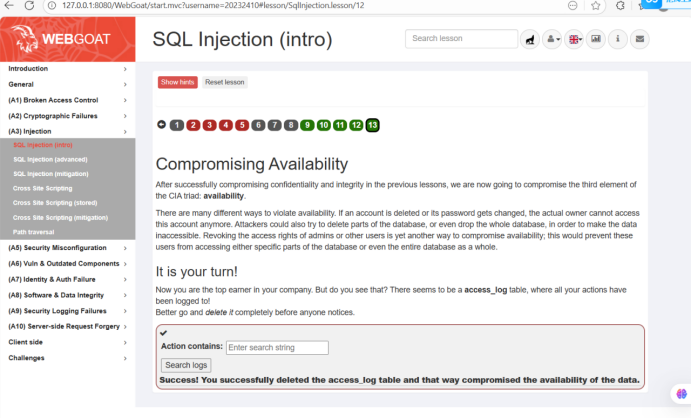Click the about info icon
Screen dimensions: 691x418
(x=618, y=39)
